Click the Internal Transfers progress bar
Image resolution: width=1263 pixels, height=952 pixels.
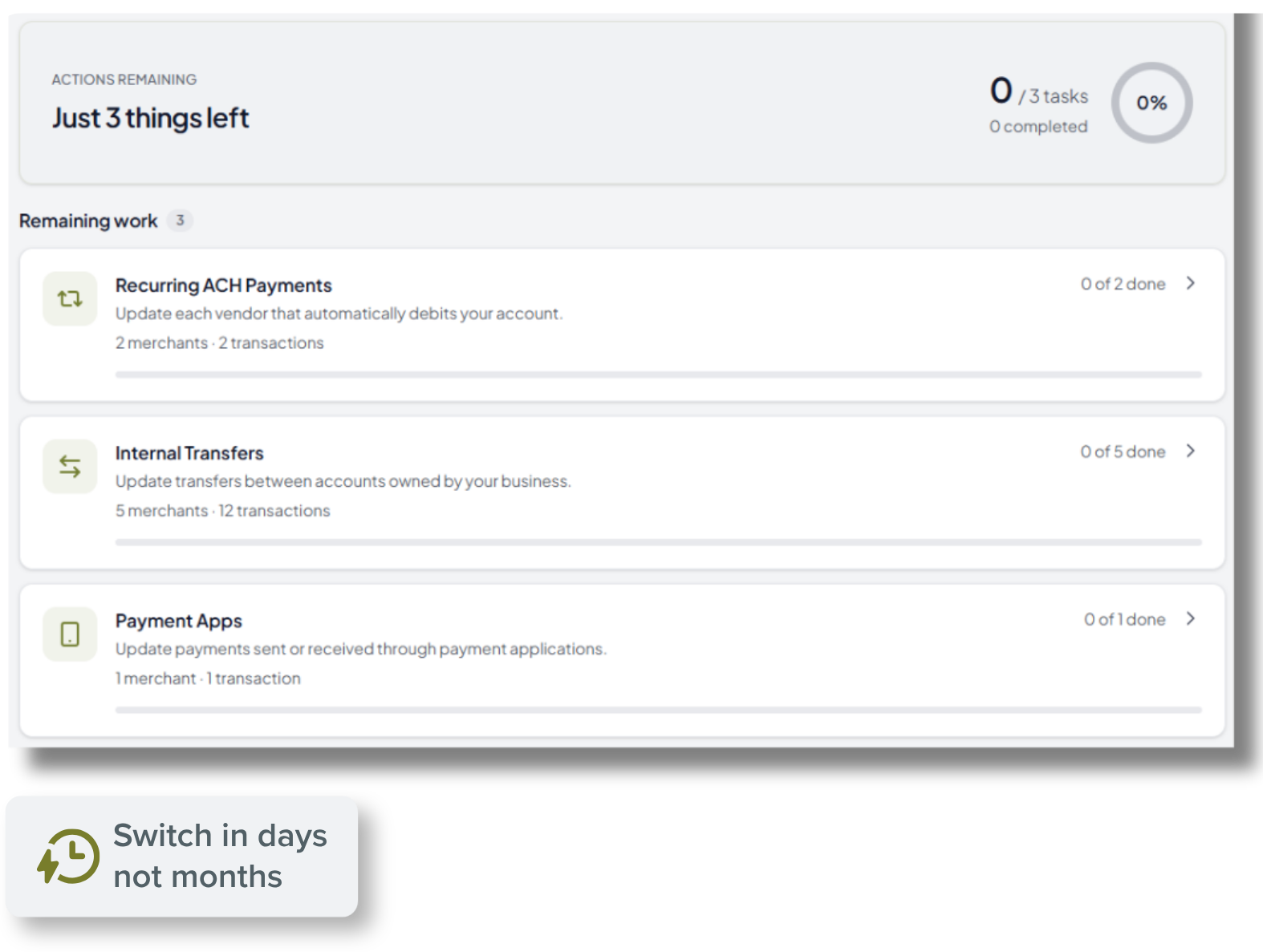[658, 542]
